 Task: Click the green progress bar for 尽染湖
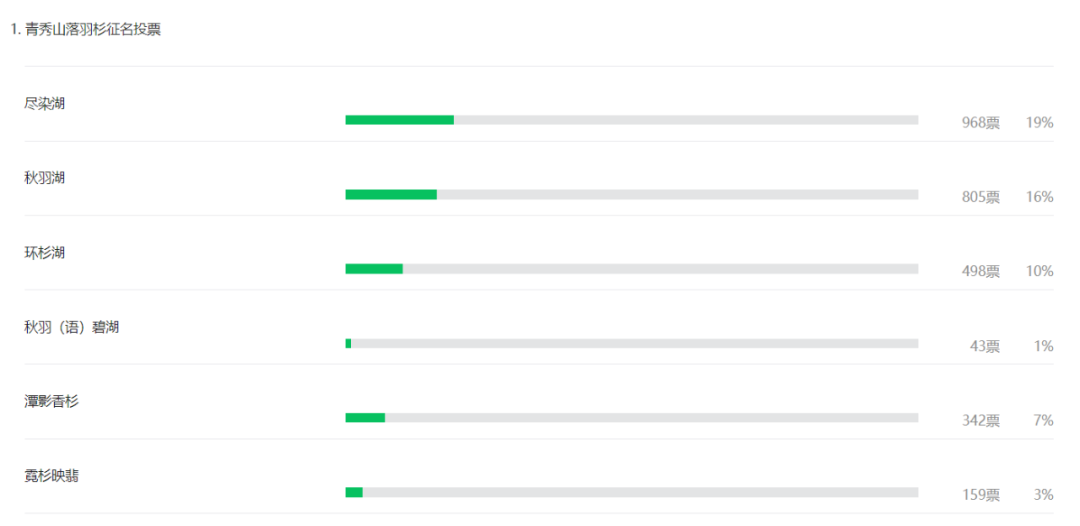point(399,120)
